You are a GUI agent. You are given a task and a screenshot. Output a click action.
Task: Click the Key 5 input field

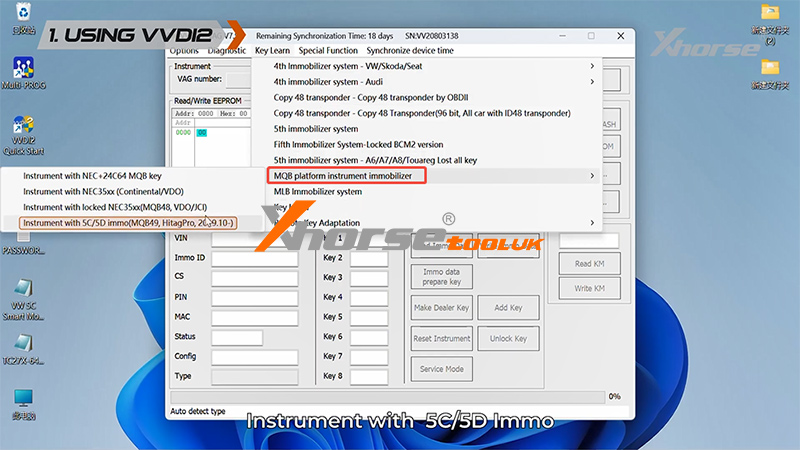coord(369,318)
